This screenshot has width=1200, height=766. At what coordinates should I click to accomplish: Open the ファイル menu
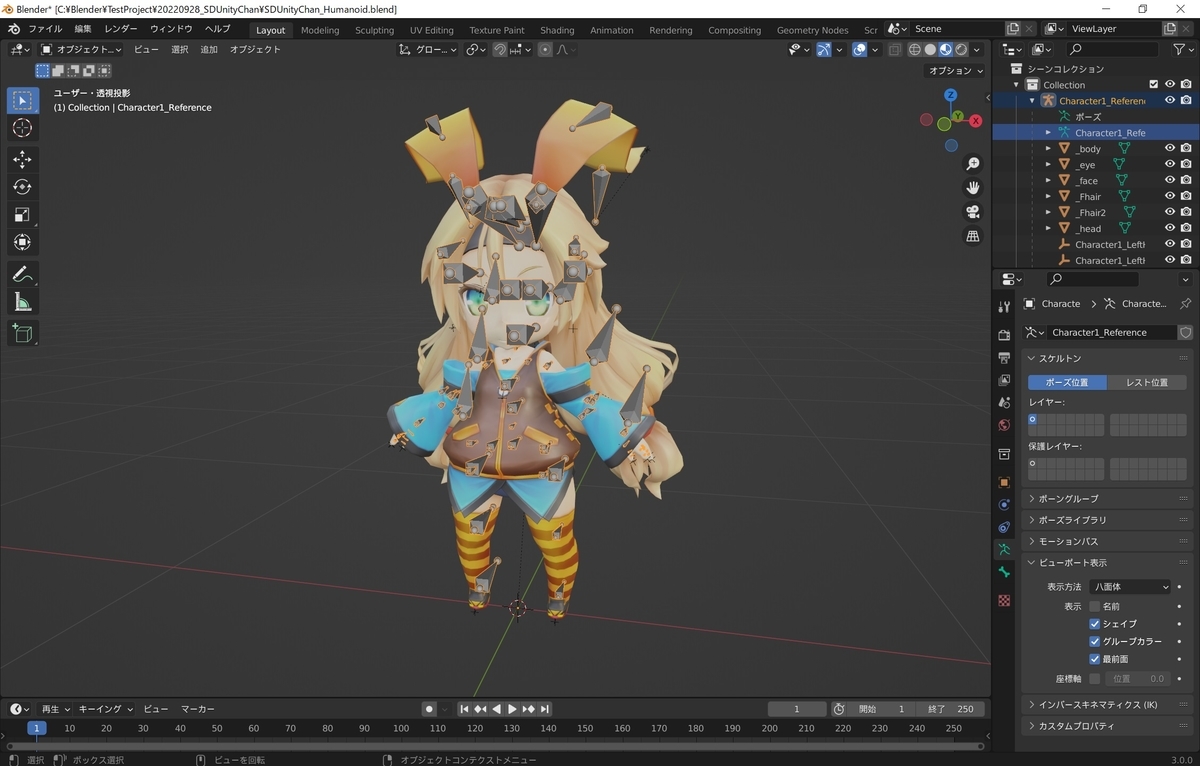[45, 30]
